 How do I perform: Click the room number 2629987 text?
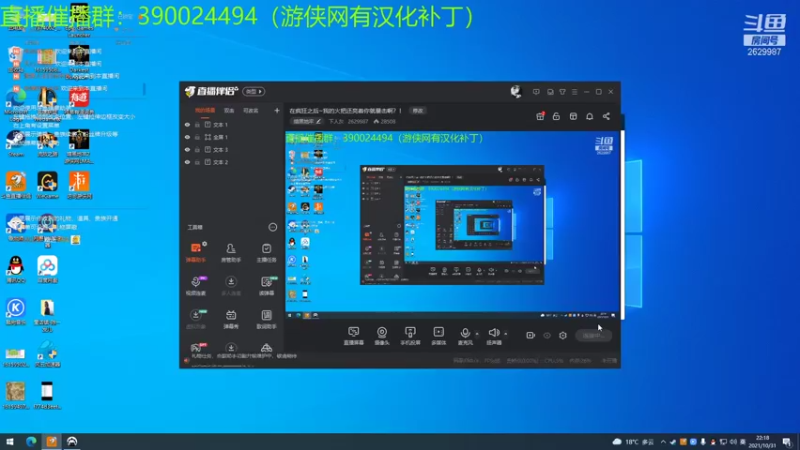pyautogui.click(x=358, y=122)
